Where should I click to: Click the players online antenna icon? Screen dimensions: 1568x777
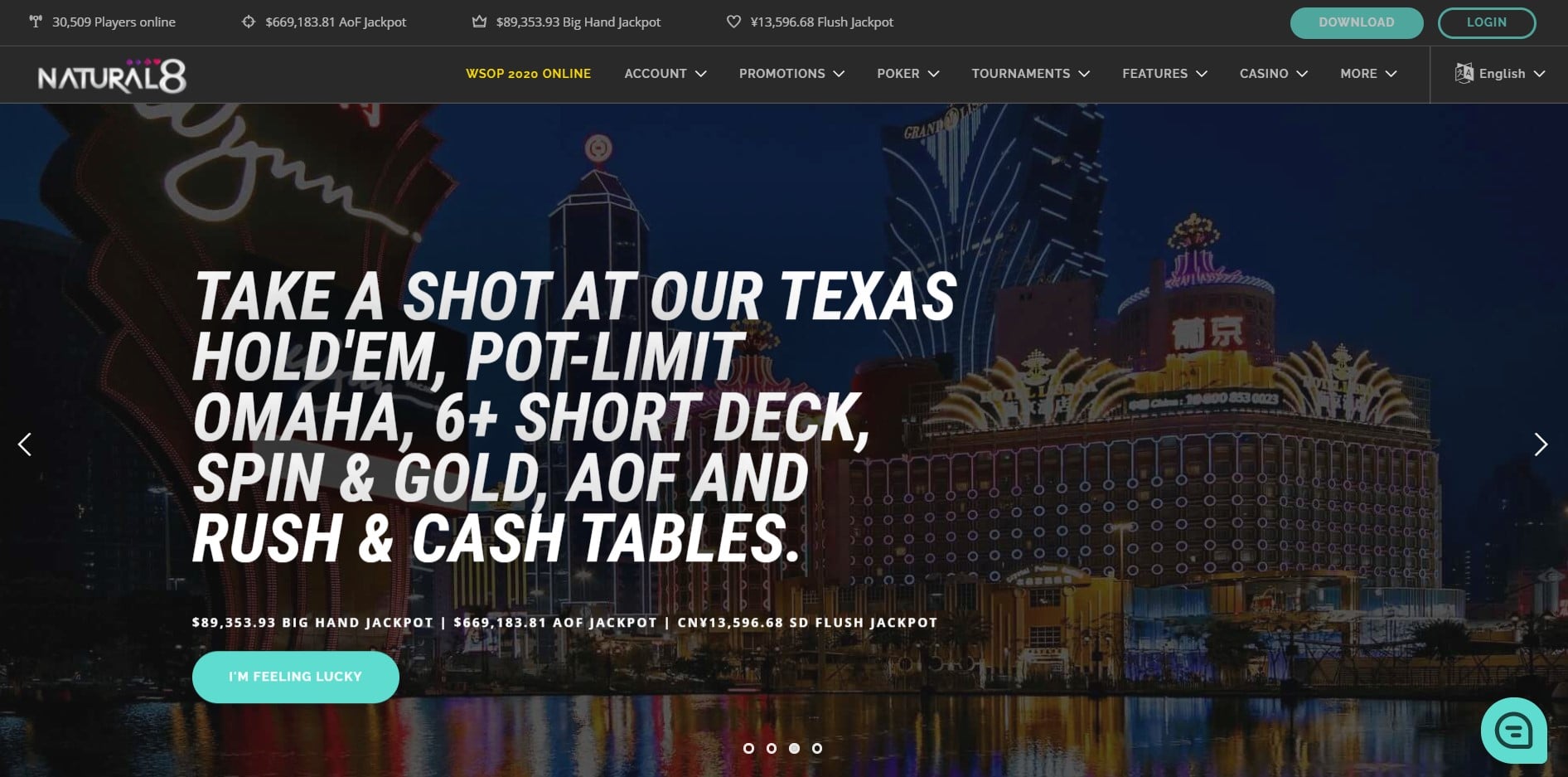pyautogui.click(x=36, y=22)
